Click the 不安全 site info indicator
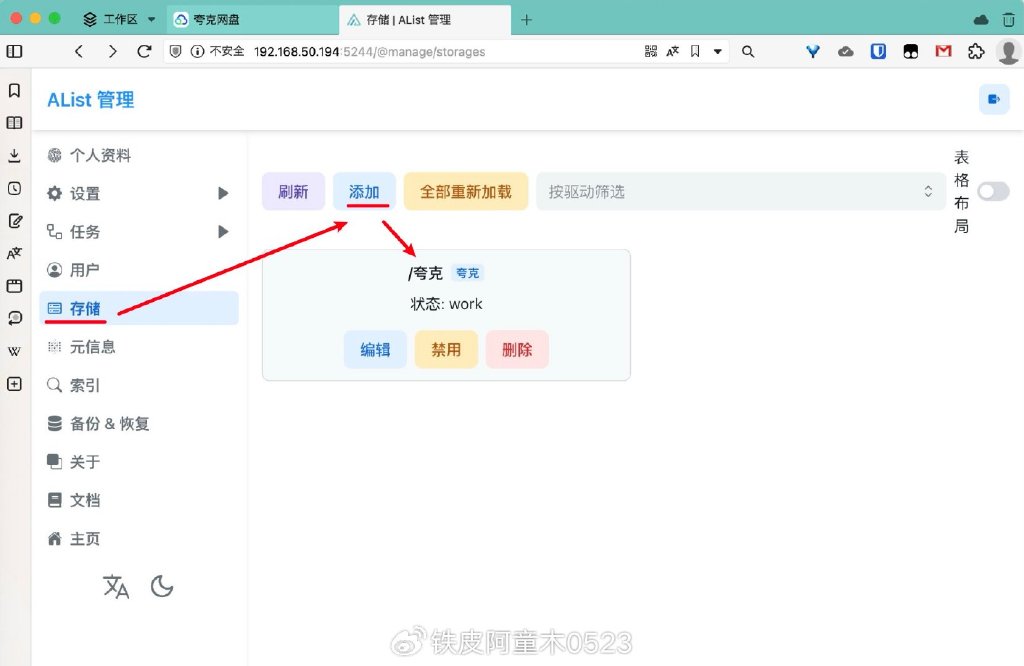 pyautogui.click(x=217, y=51)
